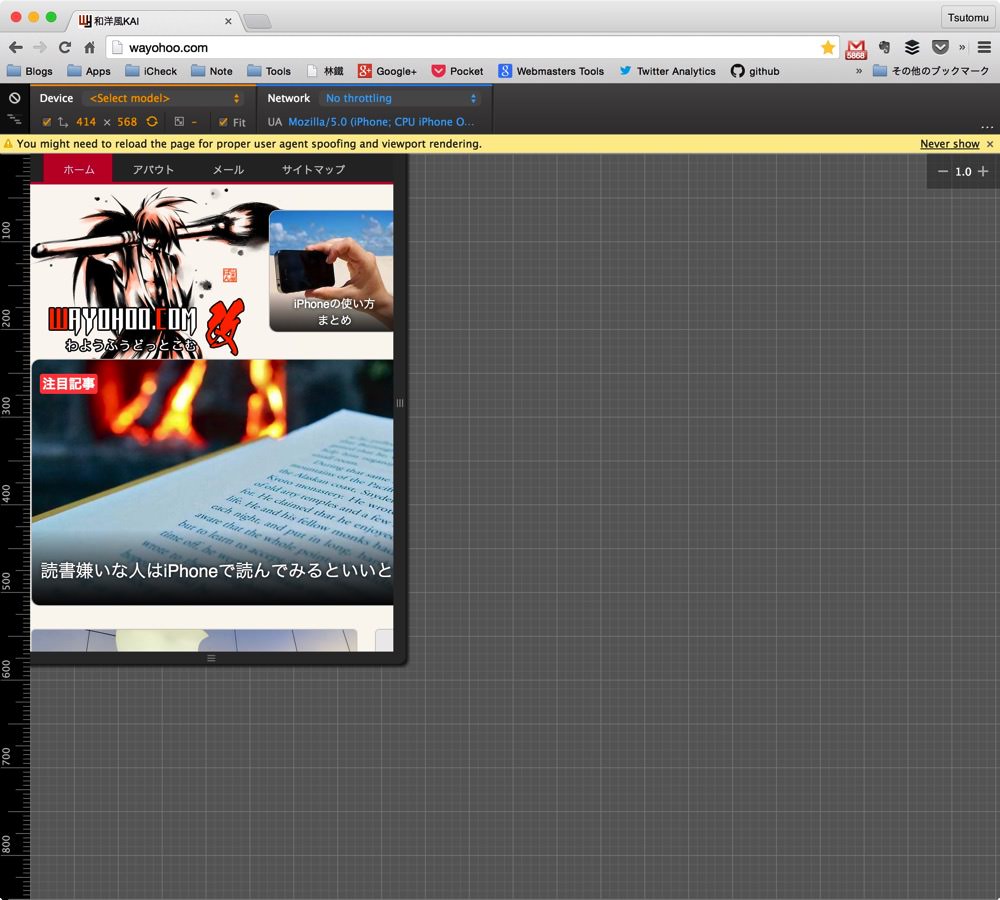Open the Gmail checker extension icon

856,48
